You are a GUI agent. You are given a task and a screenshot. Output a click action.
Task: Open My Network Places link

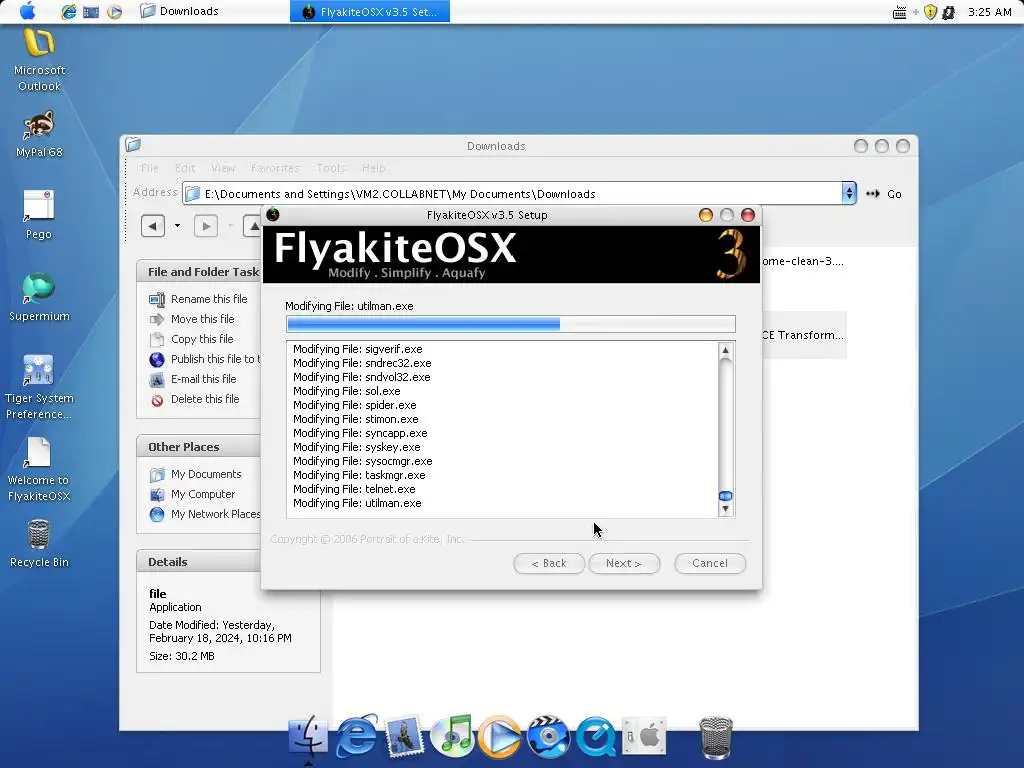click(x=216, y=514)
